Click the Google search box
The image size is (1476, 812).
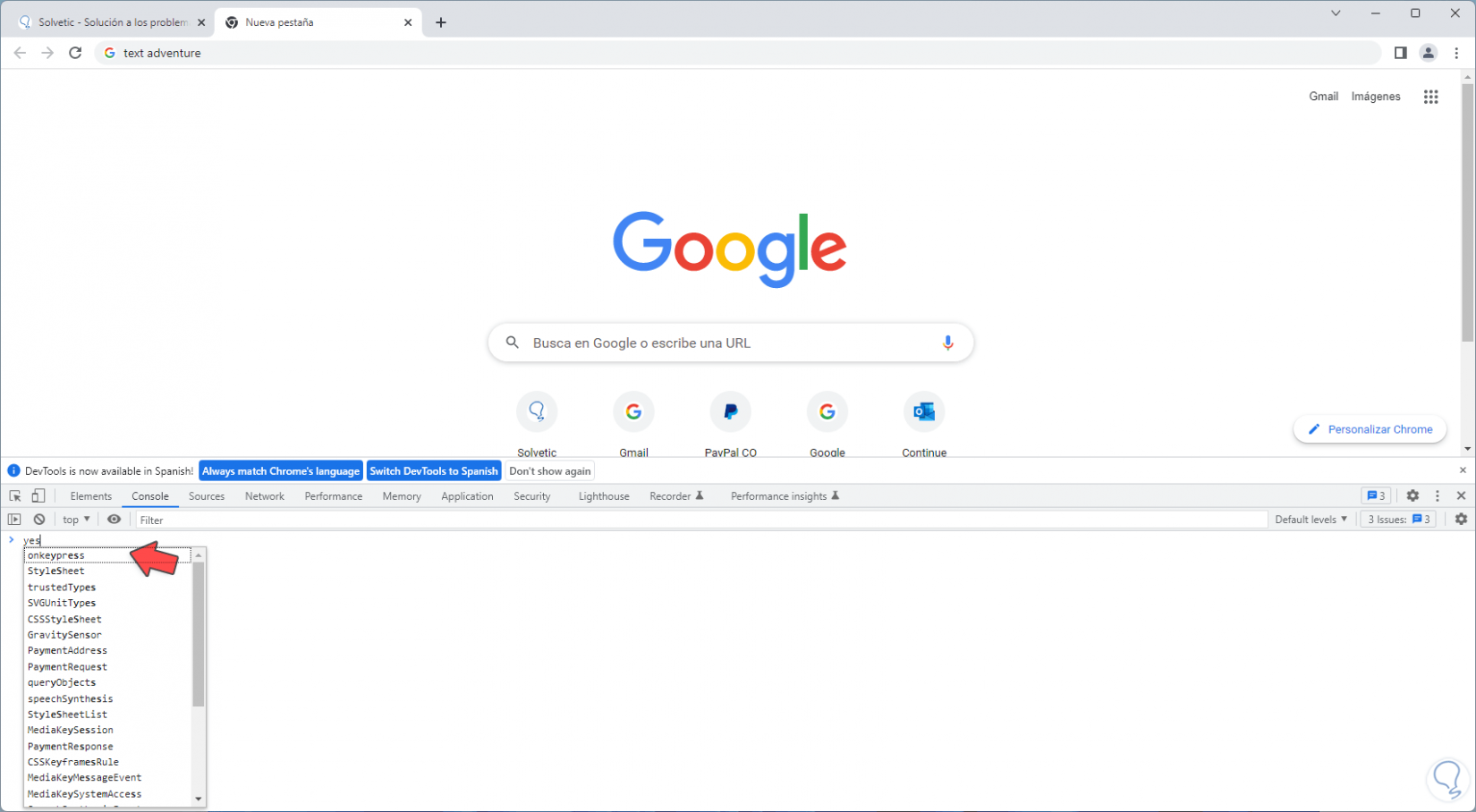[731, 343]
